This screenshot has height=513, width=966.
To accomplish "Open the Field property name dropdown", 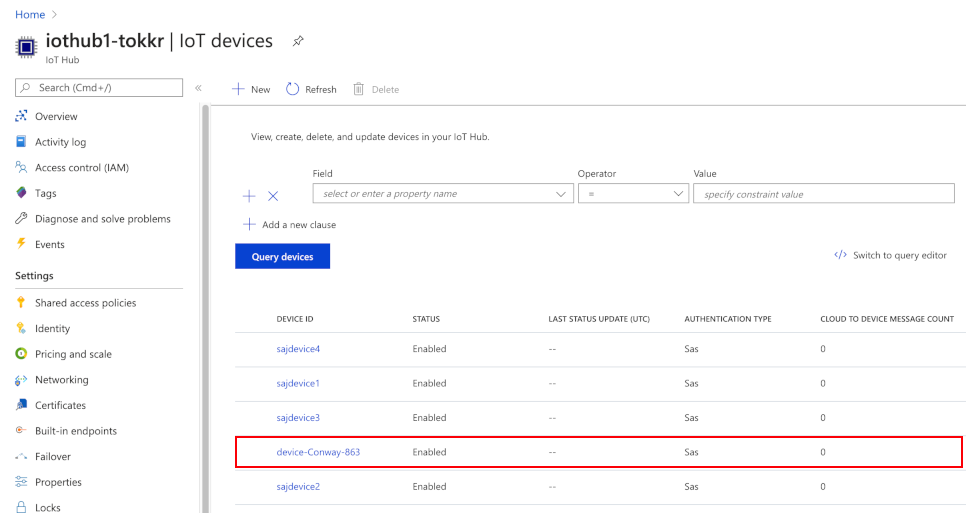I will pyautogui.click(x=443, y=193).
